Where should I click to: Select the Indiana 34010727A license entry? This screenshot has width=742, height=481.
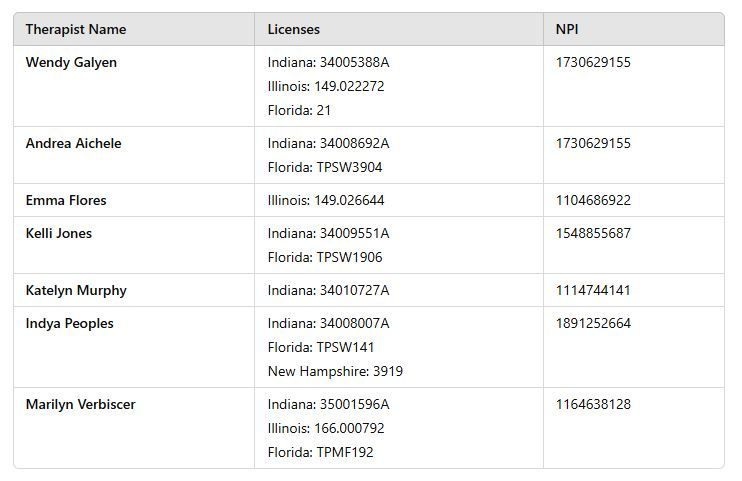point(328,290)
